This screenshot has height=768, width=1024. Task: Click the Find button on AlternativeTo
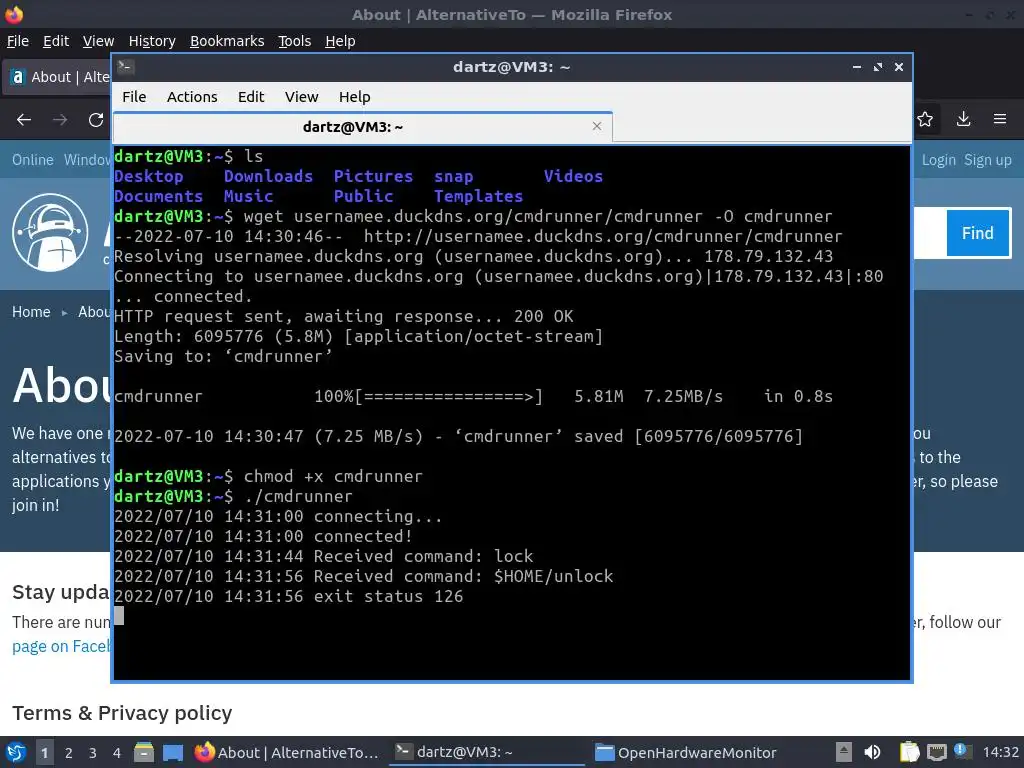tap(978, 233)
